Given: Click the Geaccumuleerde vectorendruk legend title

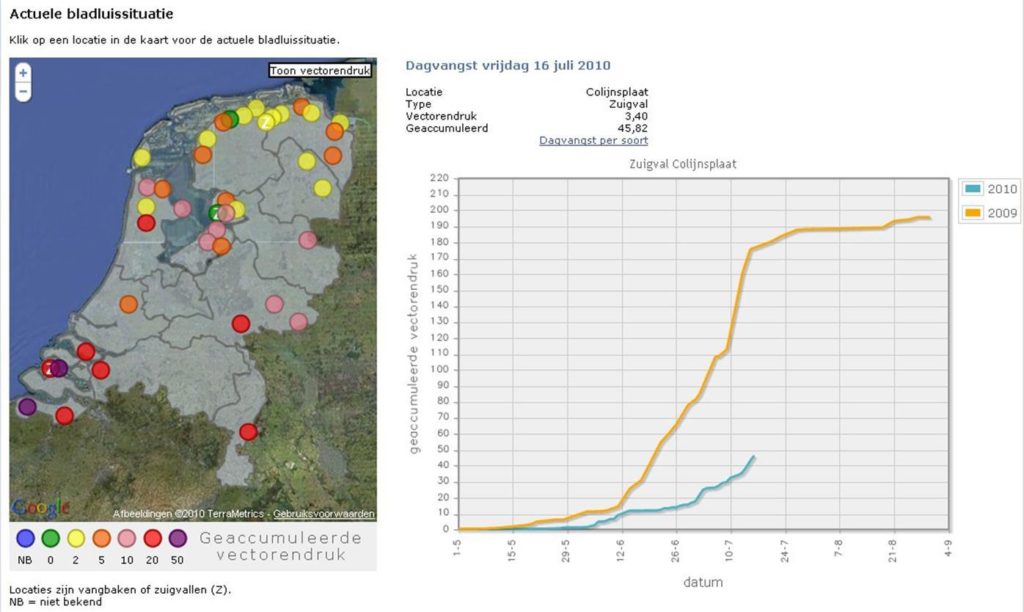Looking at the screenshot, I should [x=281, y=546].
